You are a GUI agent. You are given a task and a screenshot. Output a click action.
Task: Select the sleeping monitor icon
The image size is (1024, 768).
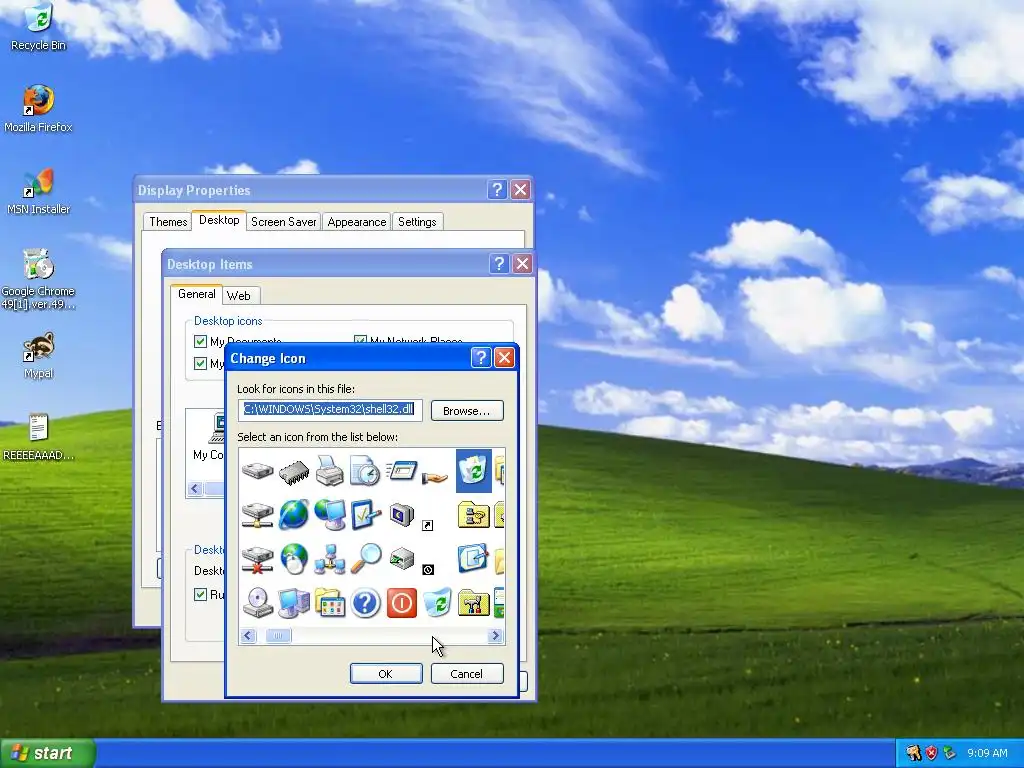(402, 515)
